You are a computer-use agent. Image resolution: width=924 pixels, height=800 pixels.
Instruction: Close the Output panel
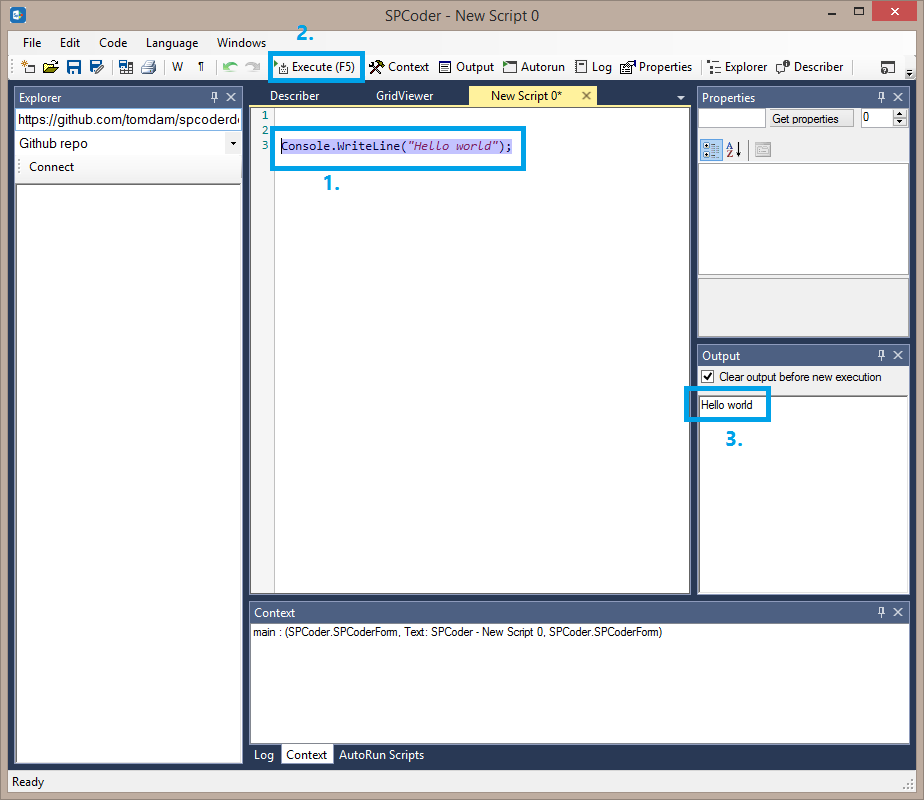[898, 355]
